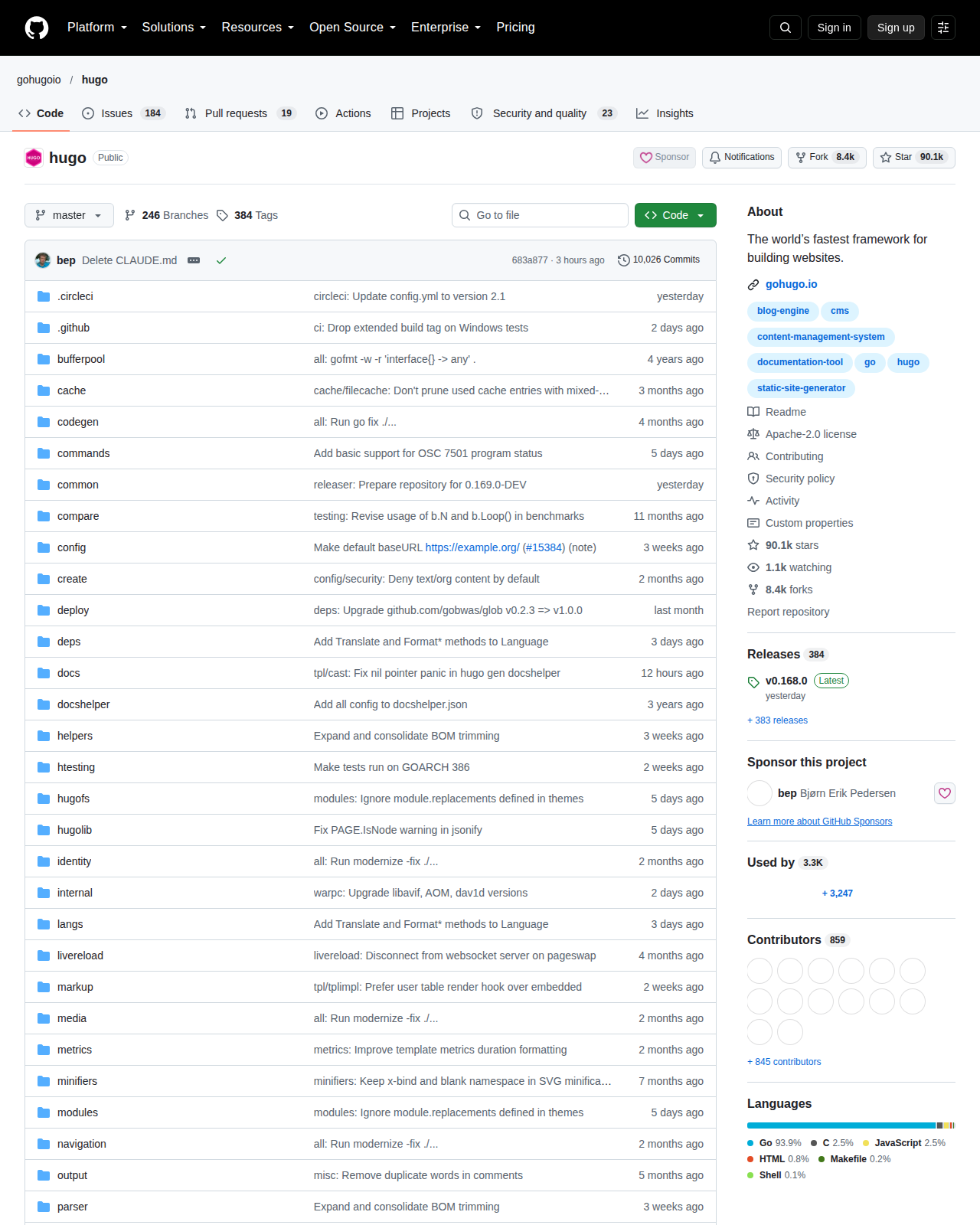Click the history clock icon near commits
The height and width of the screenshot is (1225, 980).
coord(624,260)
